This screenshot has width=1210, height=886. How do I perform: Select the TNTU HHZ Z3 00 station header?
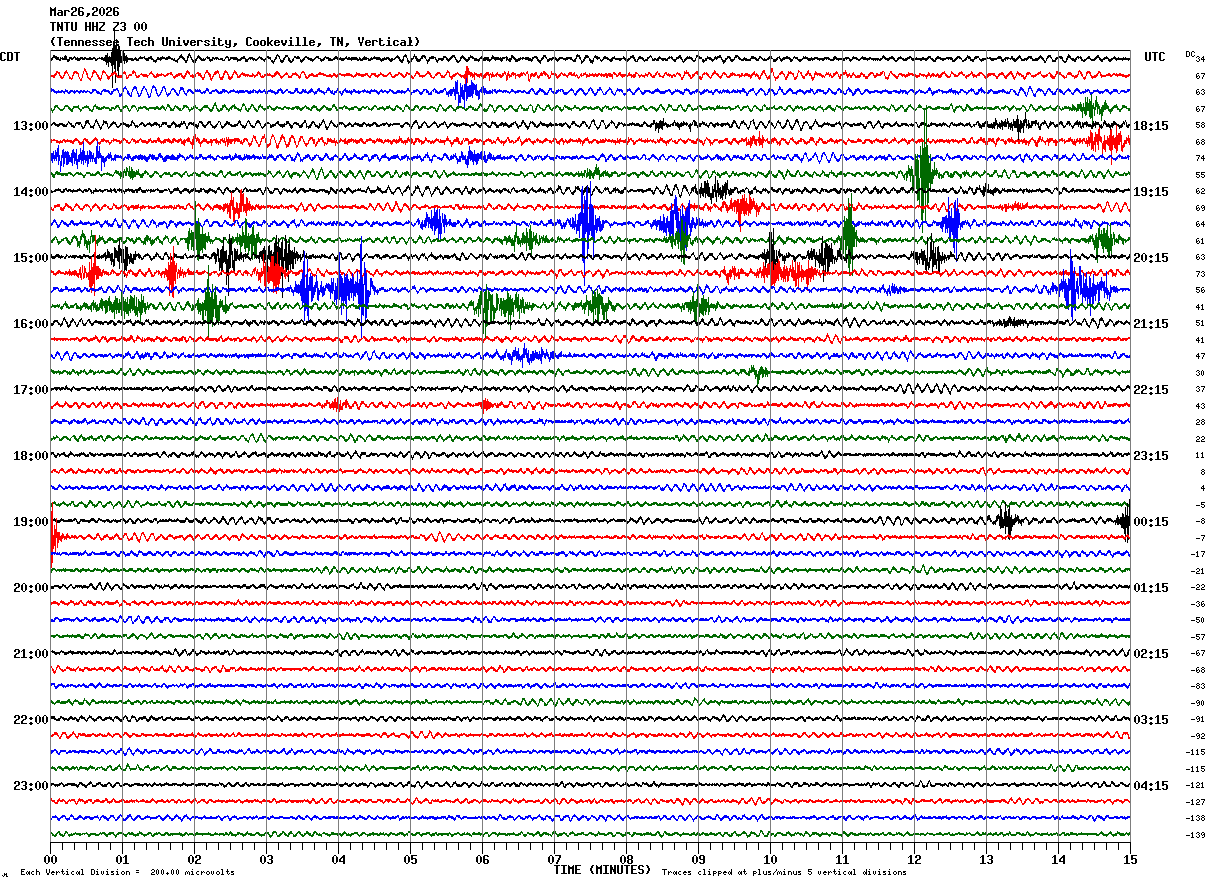click(x=98, y=27)
